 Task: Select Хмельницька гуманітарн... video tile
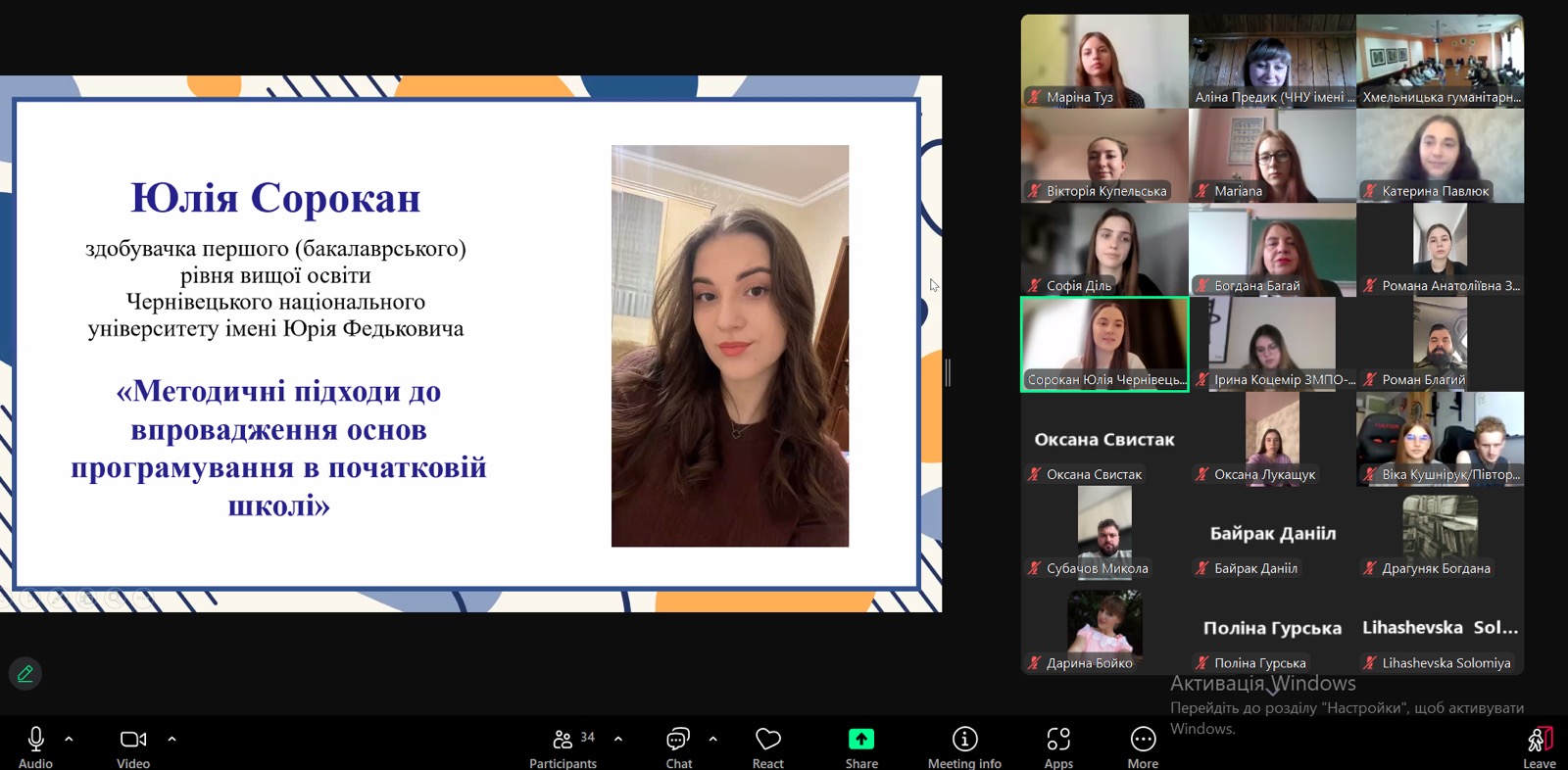click(1441, 61)
